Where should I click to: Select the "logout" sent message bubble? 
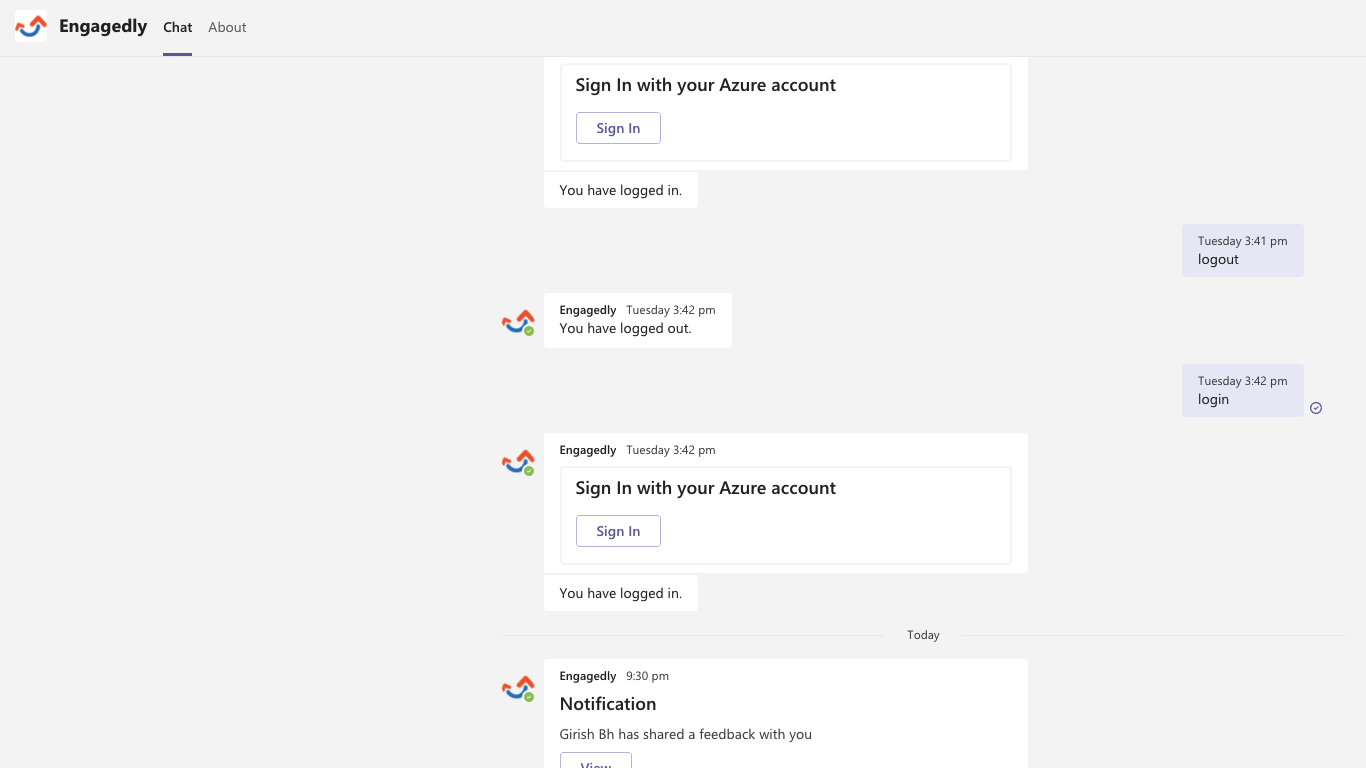coord(1242,250)
